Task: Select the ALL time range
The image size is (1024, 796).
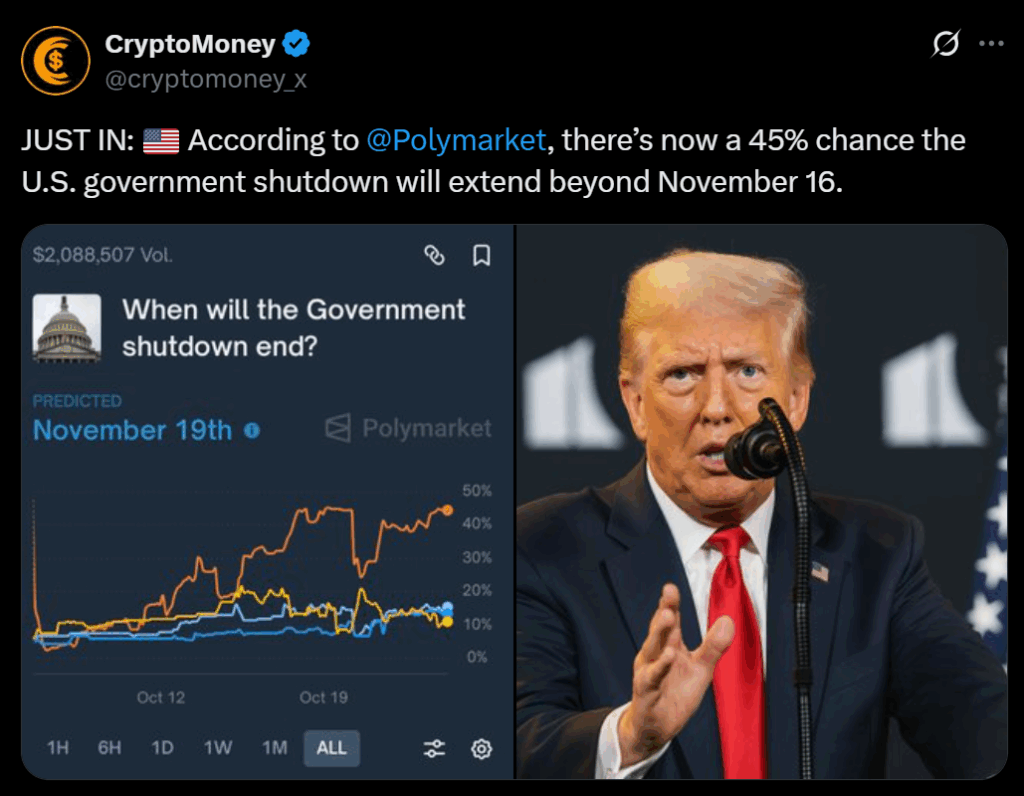Action: tap(331, 748)
